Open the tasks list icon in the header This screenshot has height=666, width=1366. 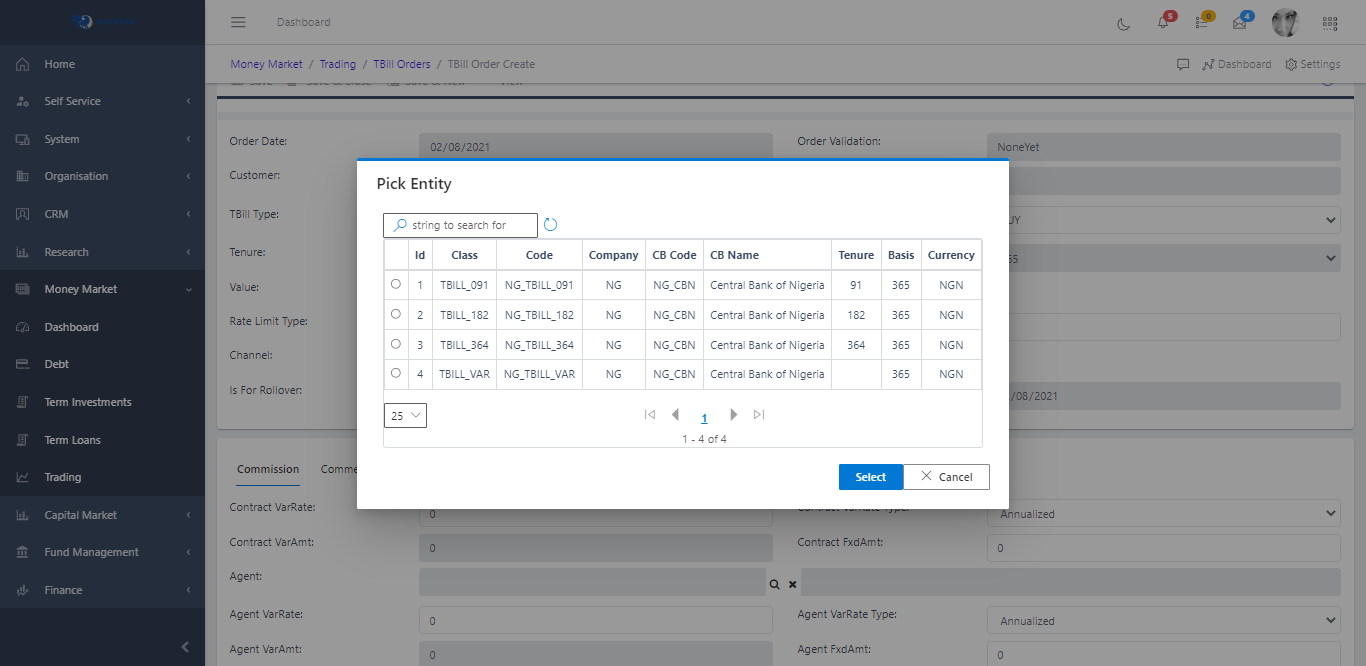(1202, 23)
